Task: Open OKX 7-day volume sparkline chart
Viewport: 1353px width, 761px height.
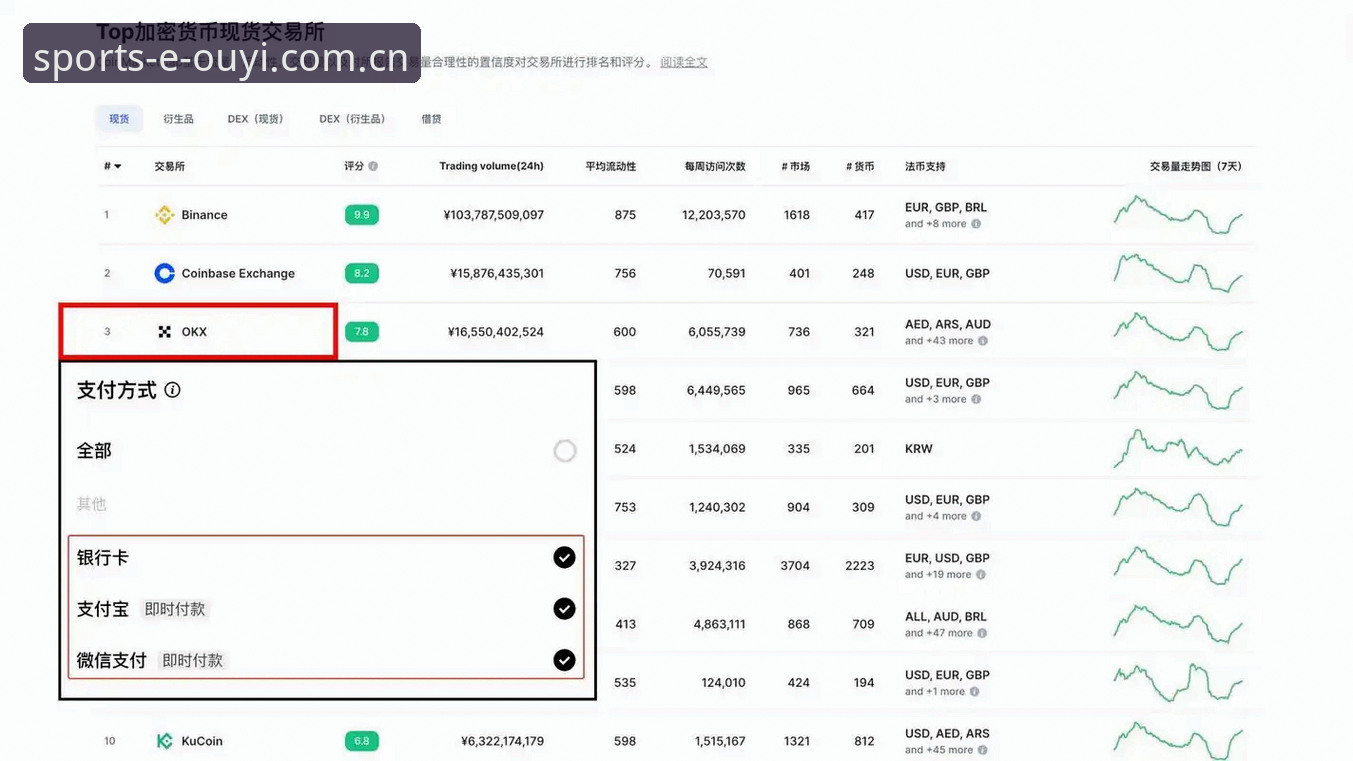Action: click(x=1178, y=332)
